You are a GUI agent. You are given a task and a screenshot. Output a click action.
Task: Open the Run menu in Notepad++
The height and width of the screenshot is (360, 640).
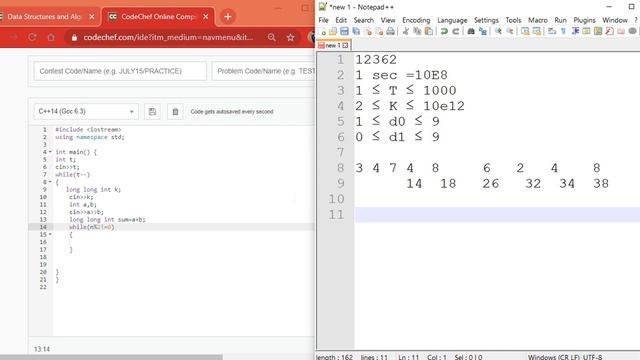click(x=560, y=20)
